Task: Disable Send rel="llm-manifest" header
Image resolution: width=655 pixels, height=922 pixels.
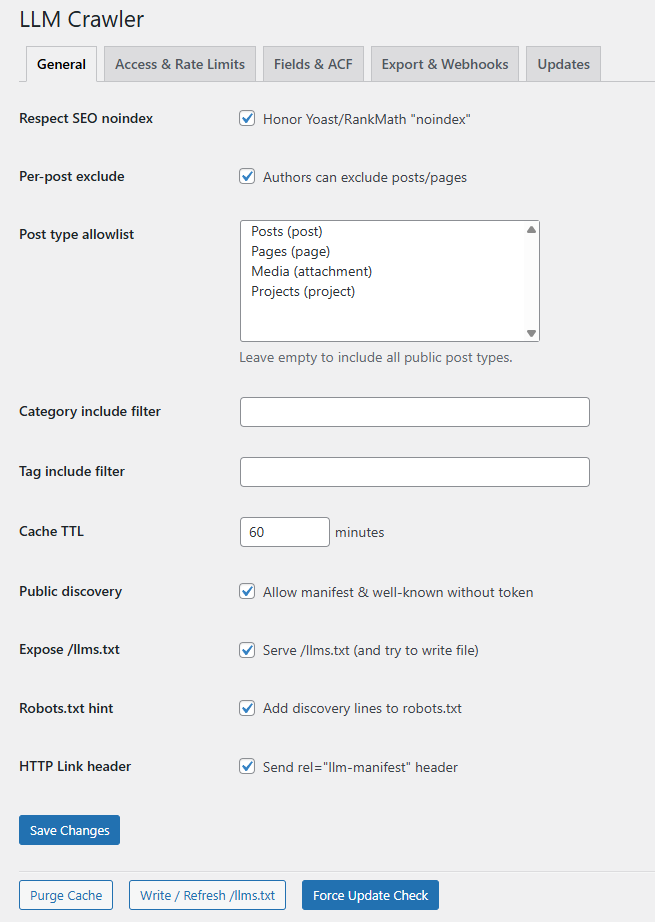Action: (x=247, y=766)
